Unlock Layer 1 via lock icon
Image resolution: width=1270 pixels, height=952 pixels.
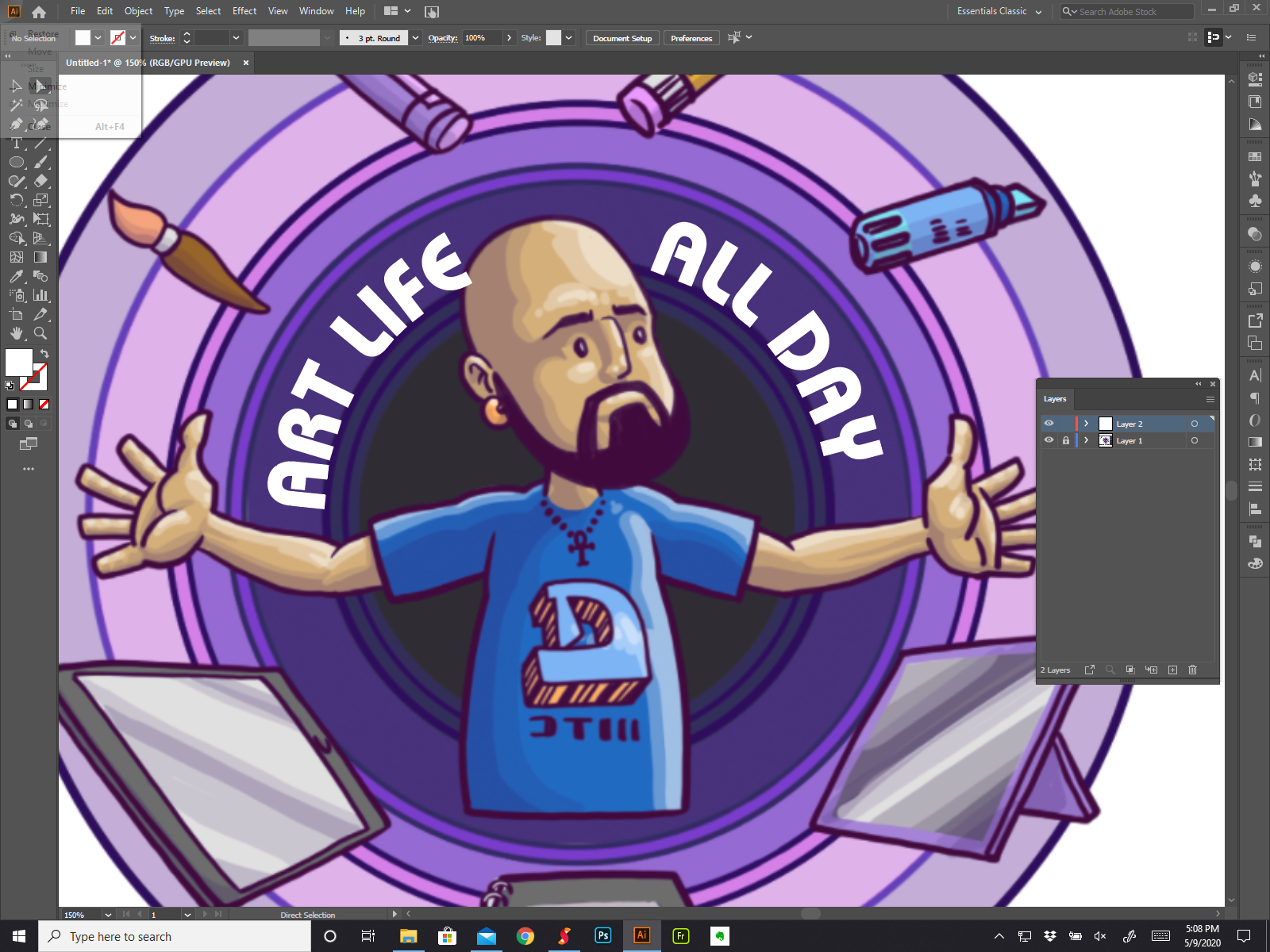pyautogui.click(x=1066, y=440)
